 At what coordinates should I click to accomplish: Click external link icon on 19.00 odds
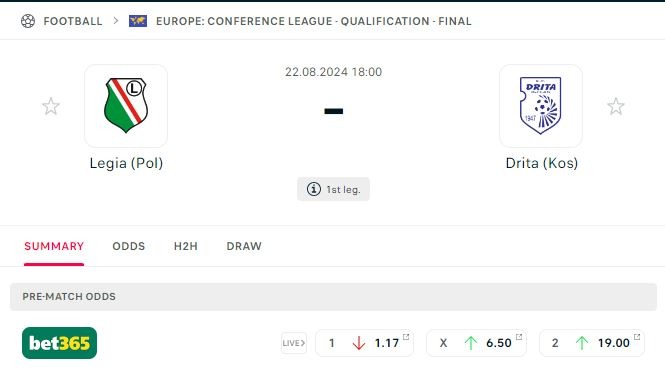point(637,337)
